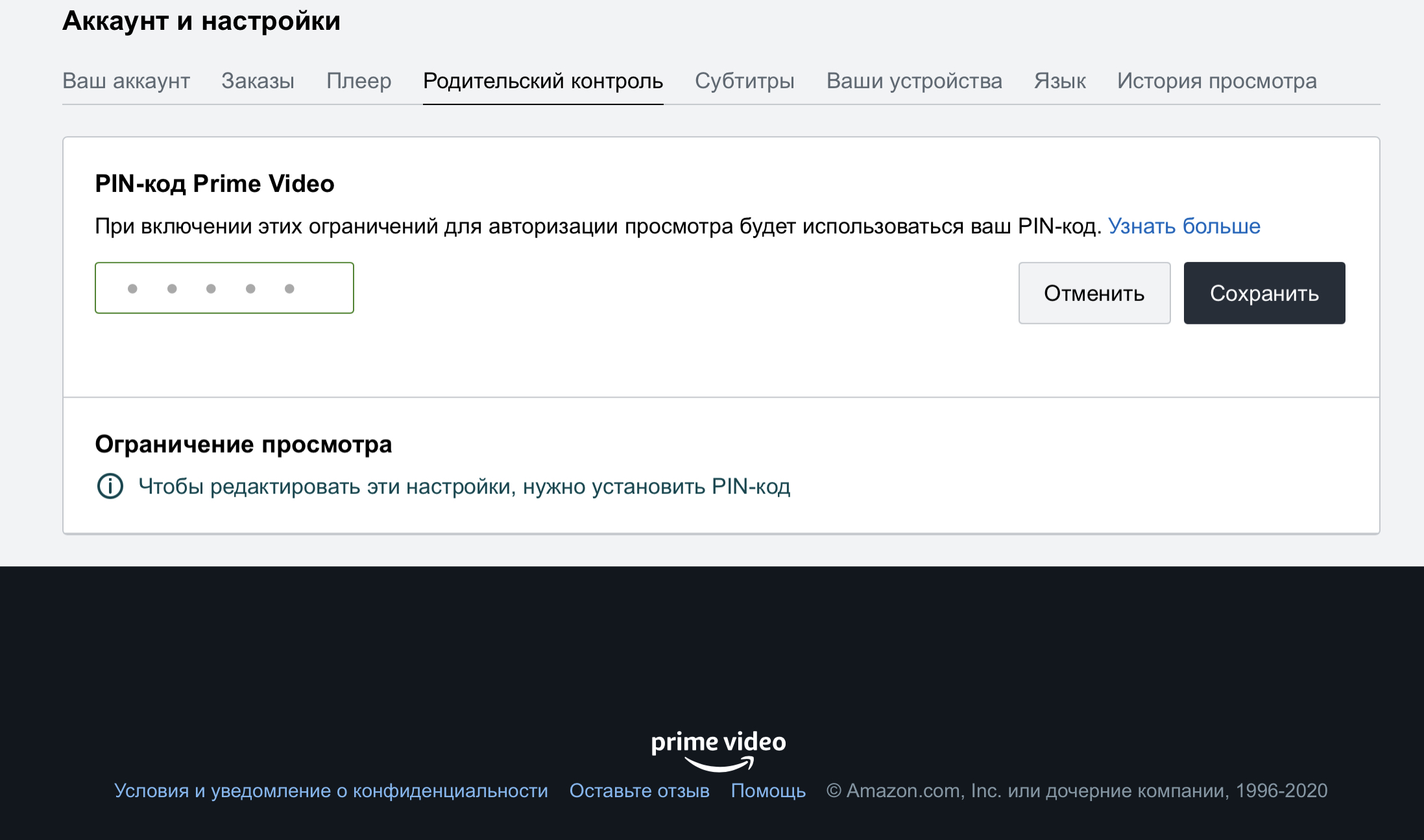The width and height of the screenshot is (1424, 840).
Task: Open the Ваши устройства tab
Action: pyautogui.click(x=913, y=81)
